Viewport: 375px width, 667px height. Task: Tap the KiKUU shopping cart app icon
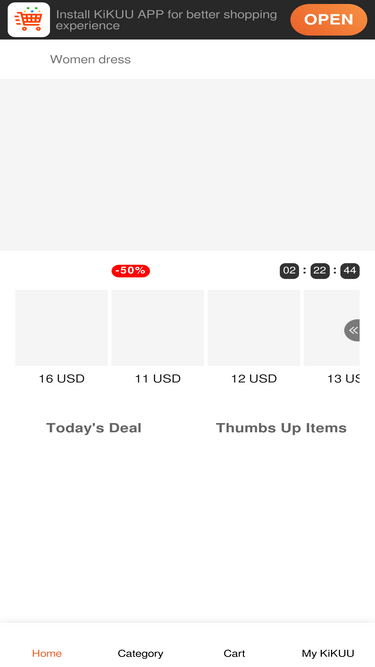(x=28, y=20)
